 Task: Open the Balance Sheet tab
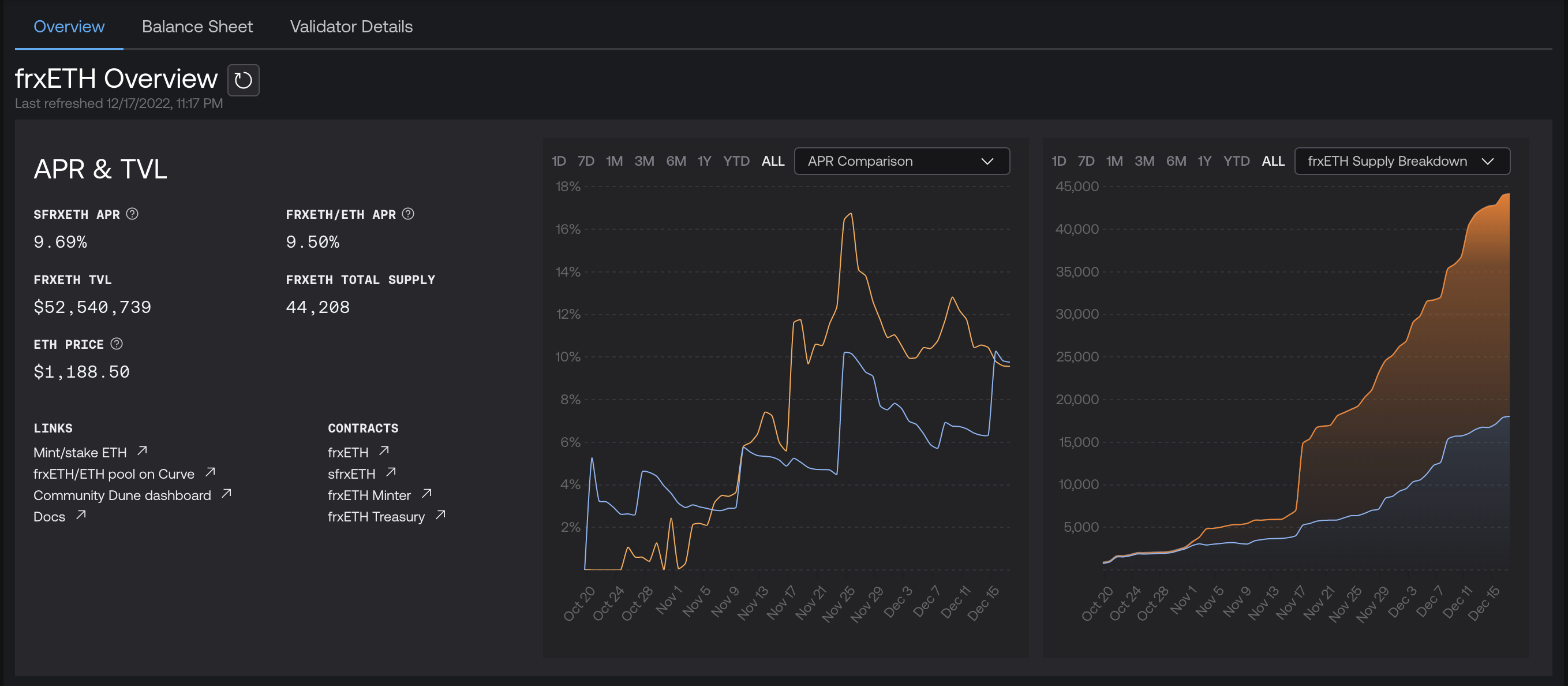197,26
